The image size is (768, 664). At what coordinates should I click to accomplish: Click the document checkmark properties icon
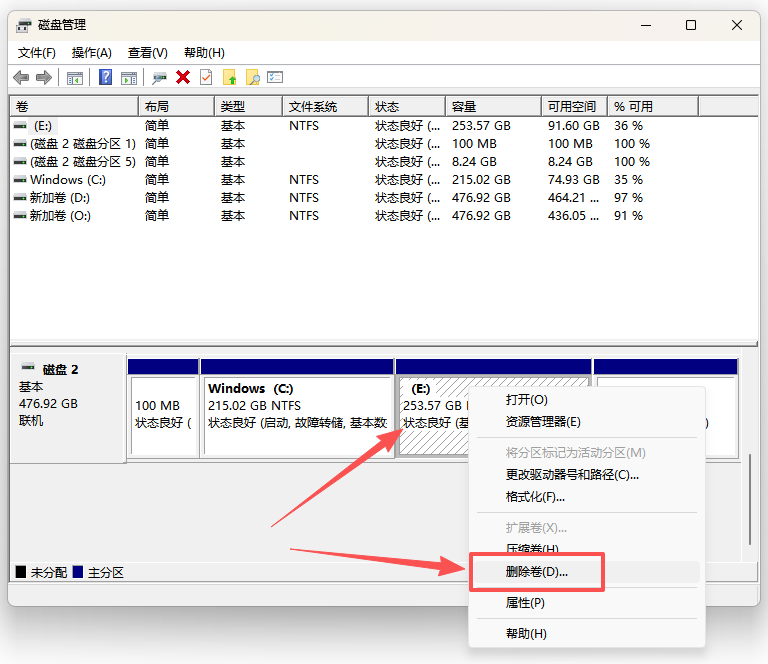pyautogui.click(x=206, y=77)
